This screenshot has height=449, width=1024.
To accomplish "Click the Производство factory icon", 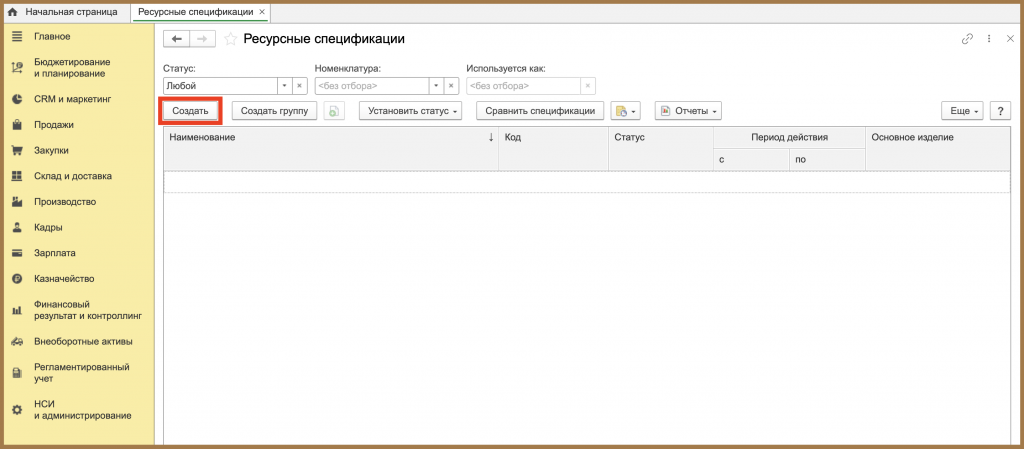I will (x=18, y=202).
